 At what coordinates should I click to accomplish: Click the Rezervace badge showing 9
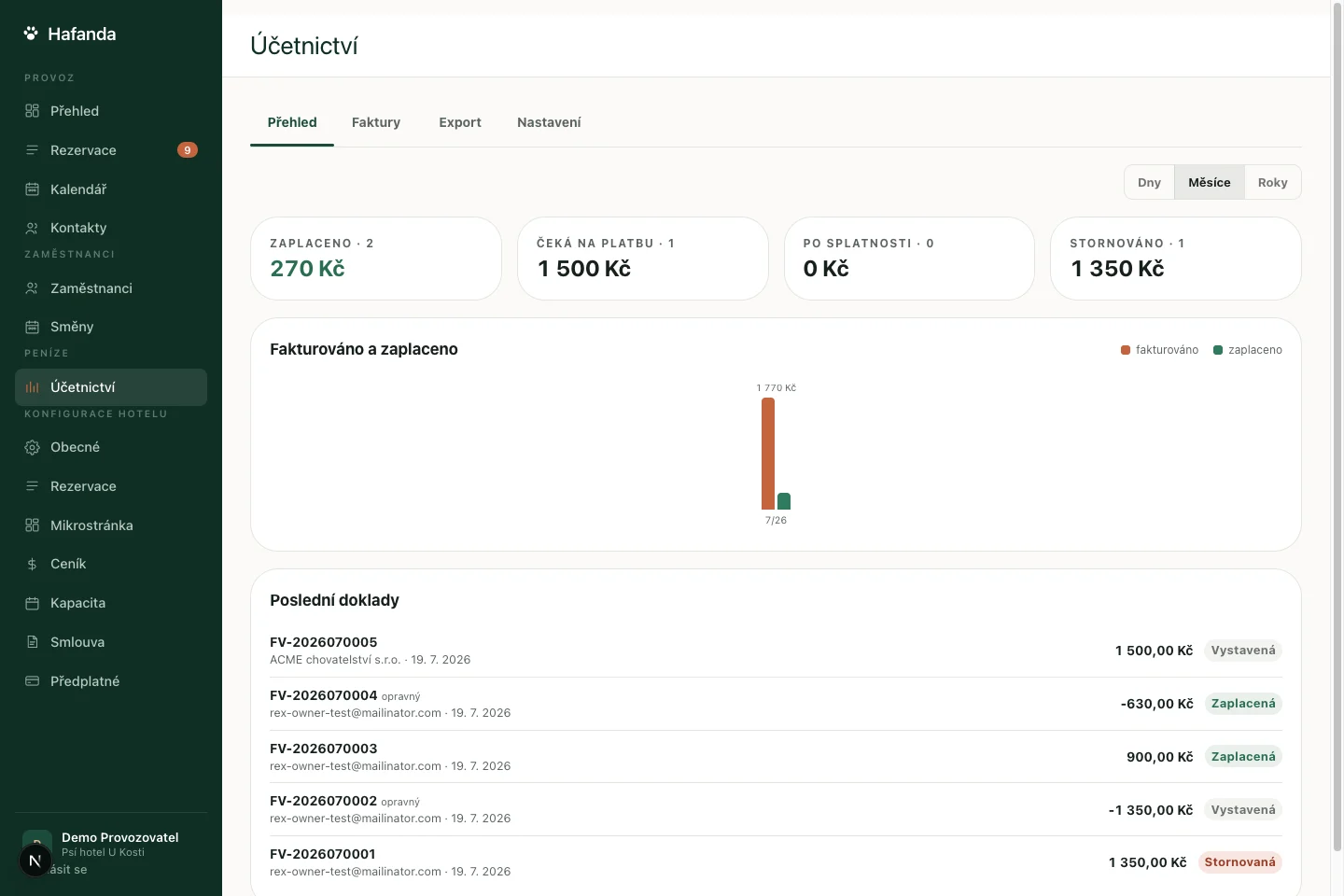(188, 150)
